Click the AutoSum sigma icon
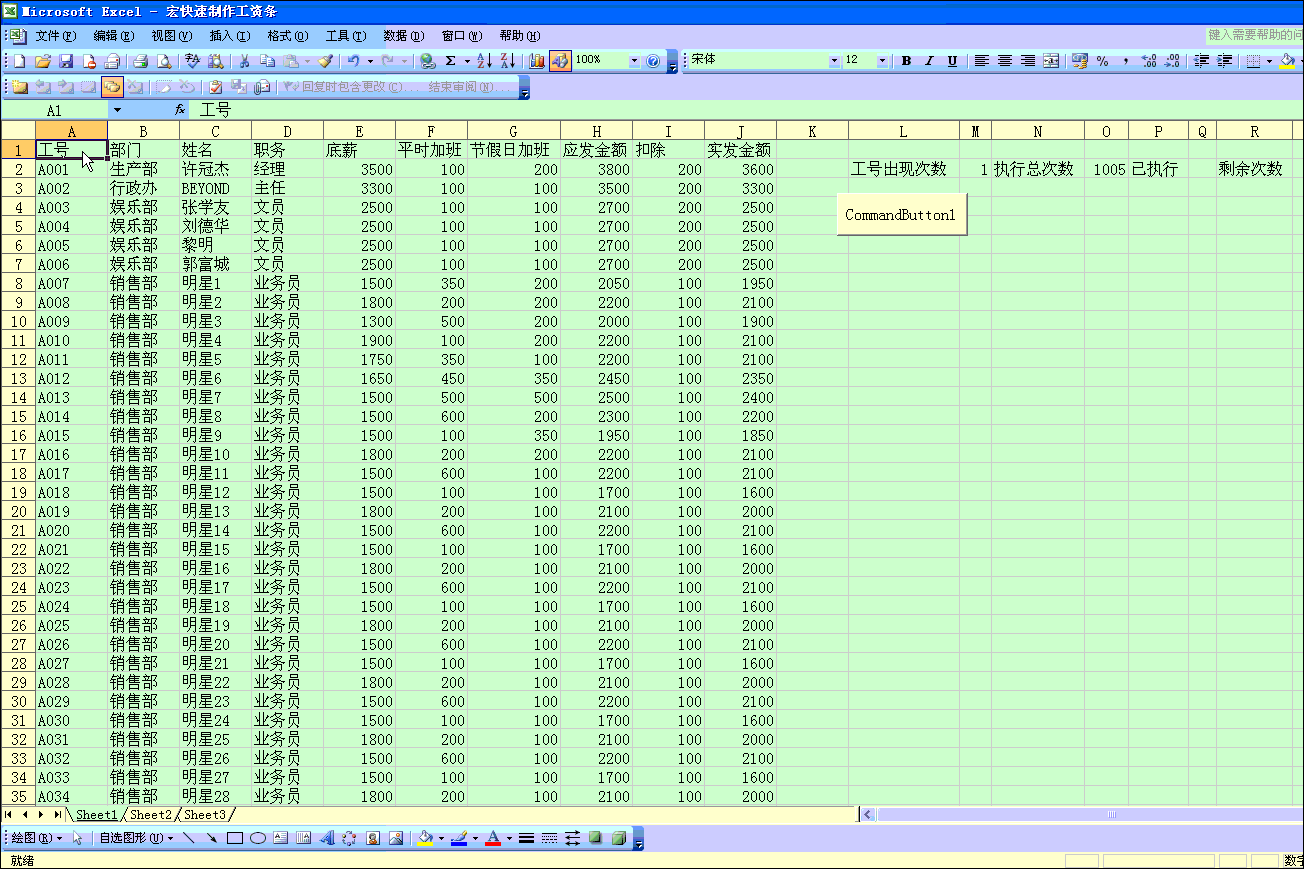The height and width of the screenshot is (869, 1304). click(450, 61)
